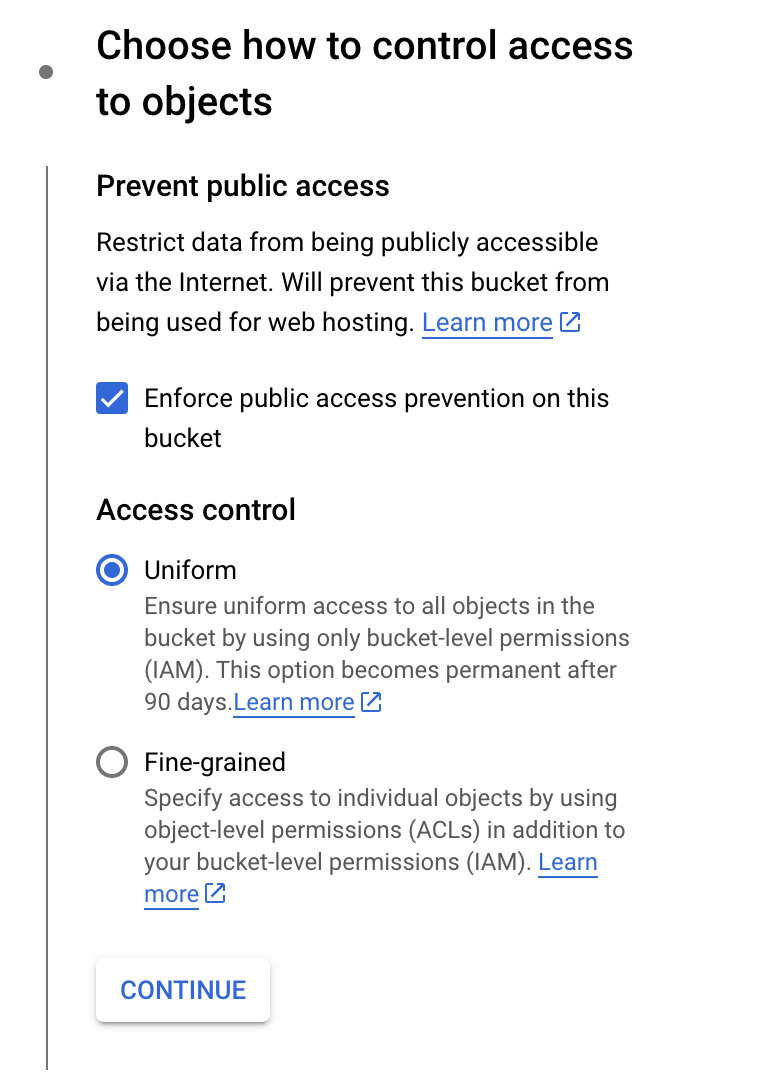The width and height of the screenshot is (760, 1090).
Task: Select the Uniform radio button
Action: (112, 571)
